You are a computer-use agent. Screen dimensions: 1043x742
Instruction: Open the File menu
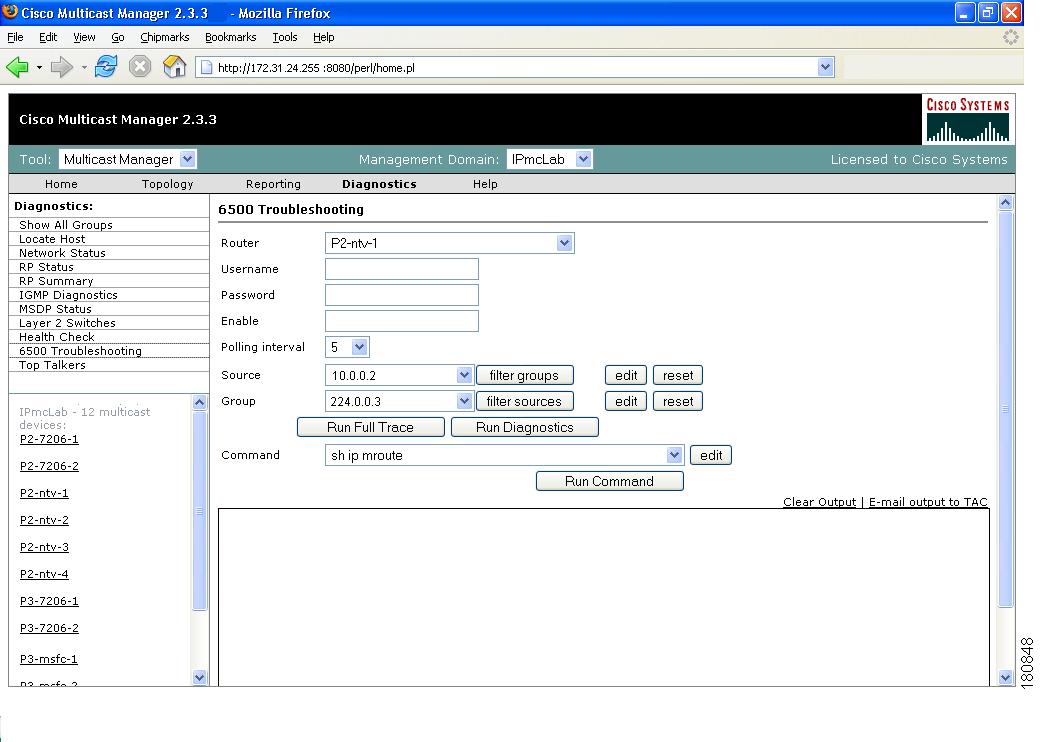[x=15, y=37]
